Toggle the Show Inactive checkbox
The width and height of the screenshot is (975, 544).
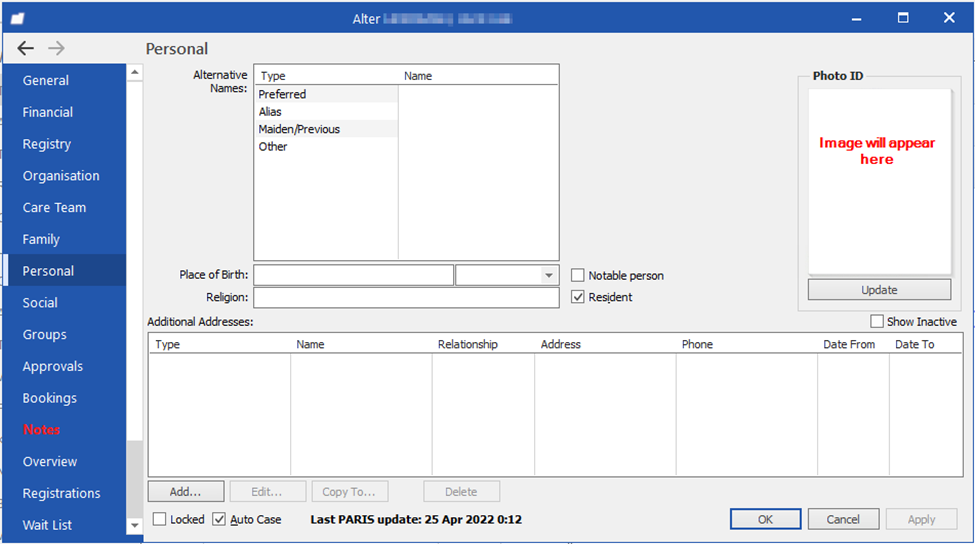click(x=877, y=322)
